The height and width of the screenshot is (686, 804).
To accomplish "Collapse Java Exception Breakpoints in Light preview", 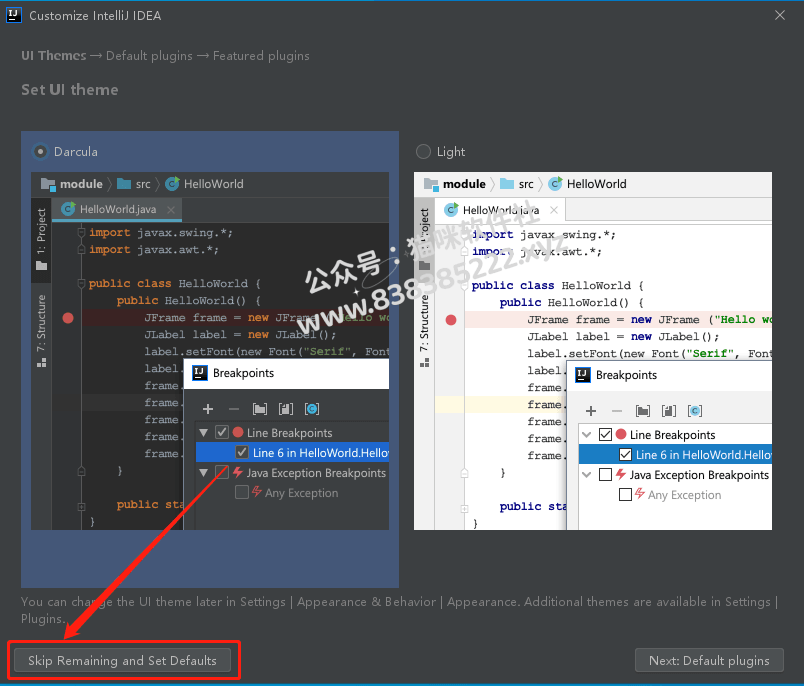I will [x=587, y=475].
